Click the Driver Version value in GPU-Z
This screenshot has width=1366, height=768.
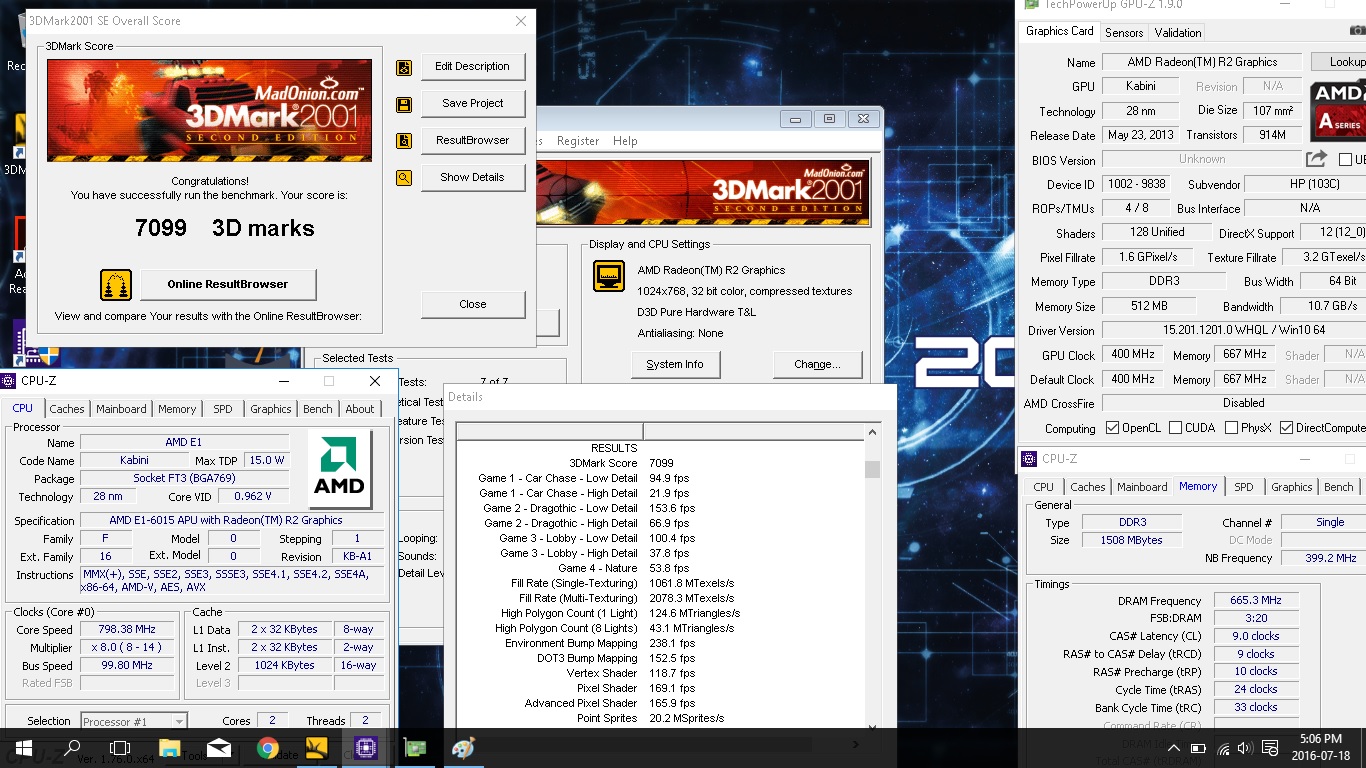pos(1232,330)
